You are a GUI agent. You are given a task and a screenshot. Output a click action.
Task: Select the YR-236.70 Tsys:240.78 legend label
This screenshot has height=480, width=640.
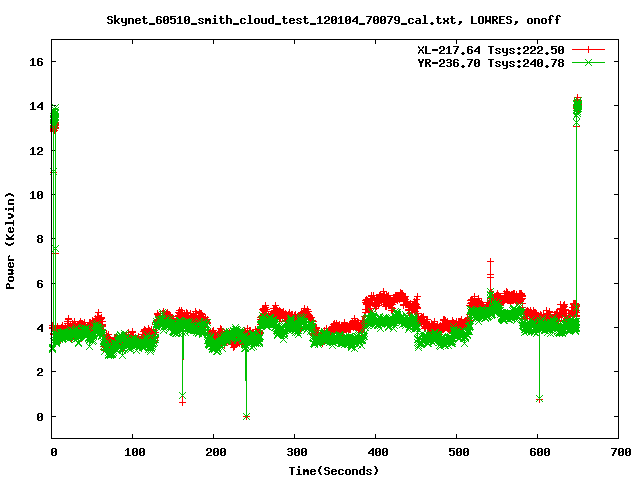(491, 63)
